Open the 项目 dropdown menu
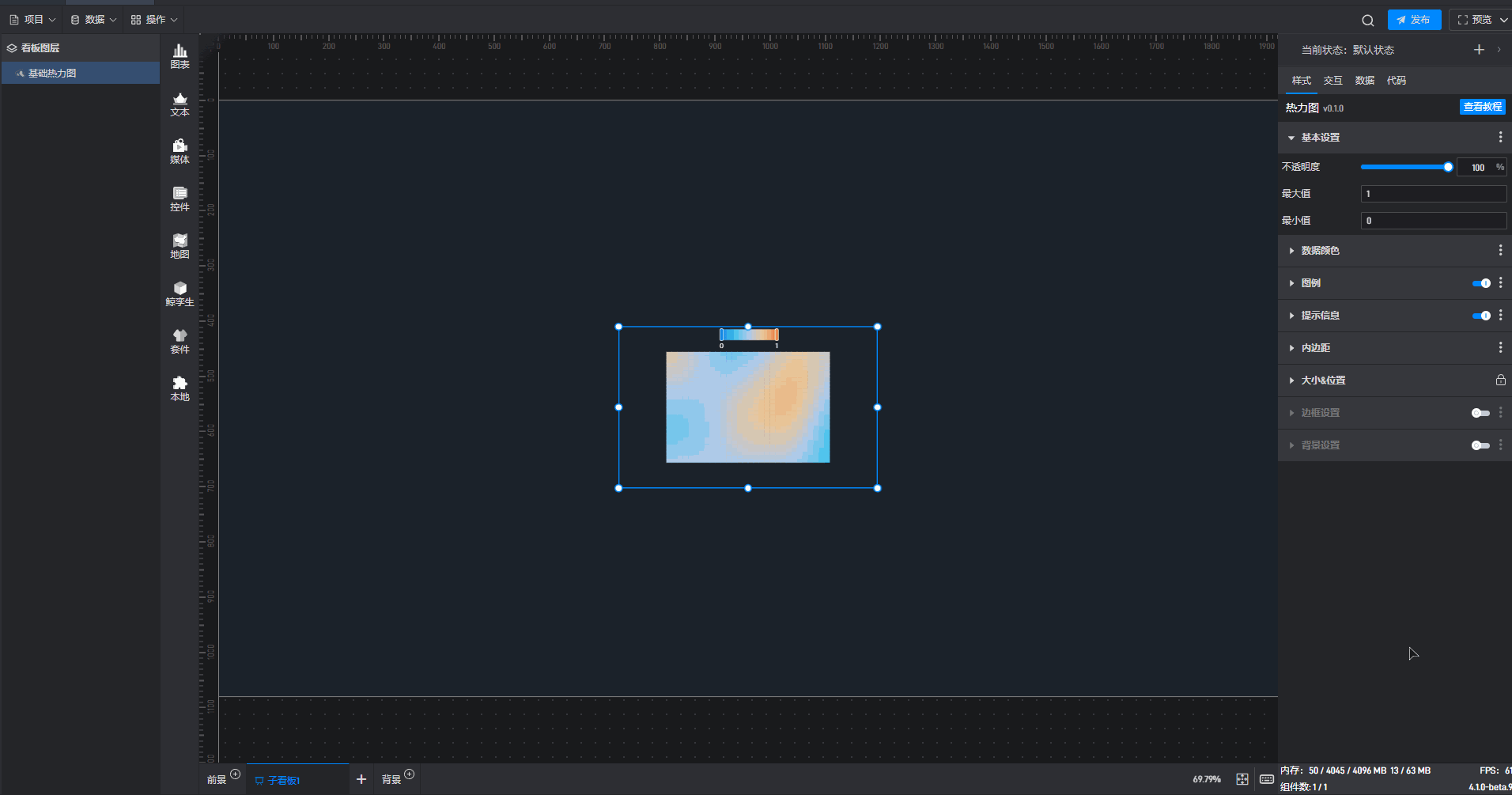Screen dimensions: 1512x795 pyautogui.click(x=33, y=20)
